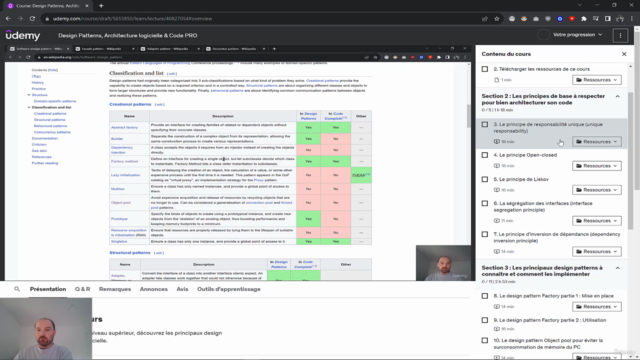640x360 pixels.
Task: Check lecture 6 ségrégation des interfaces
Action: (x=484, y=203)
